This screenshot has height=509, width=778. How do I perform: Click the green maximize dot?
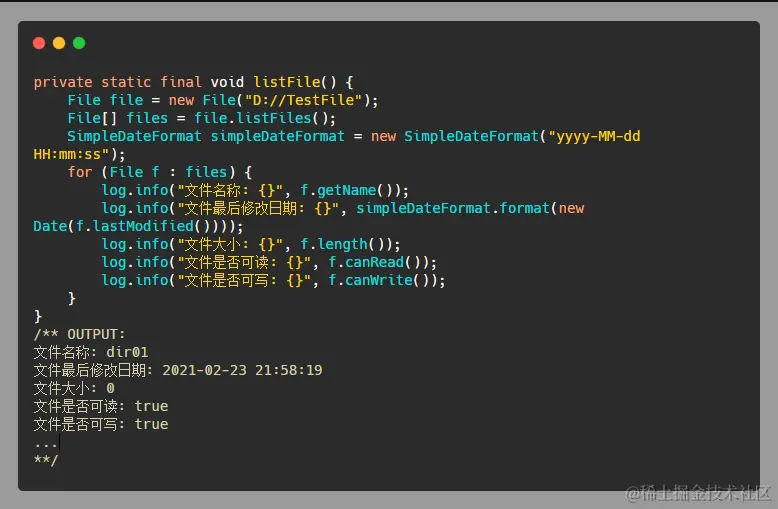pos(79,43)
